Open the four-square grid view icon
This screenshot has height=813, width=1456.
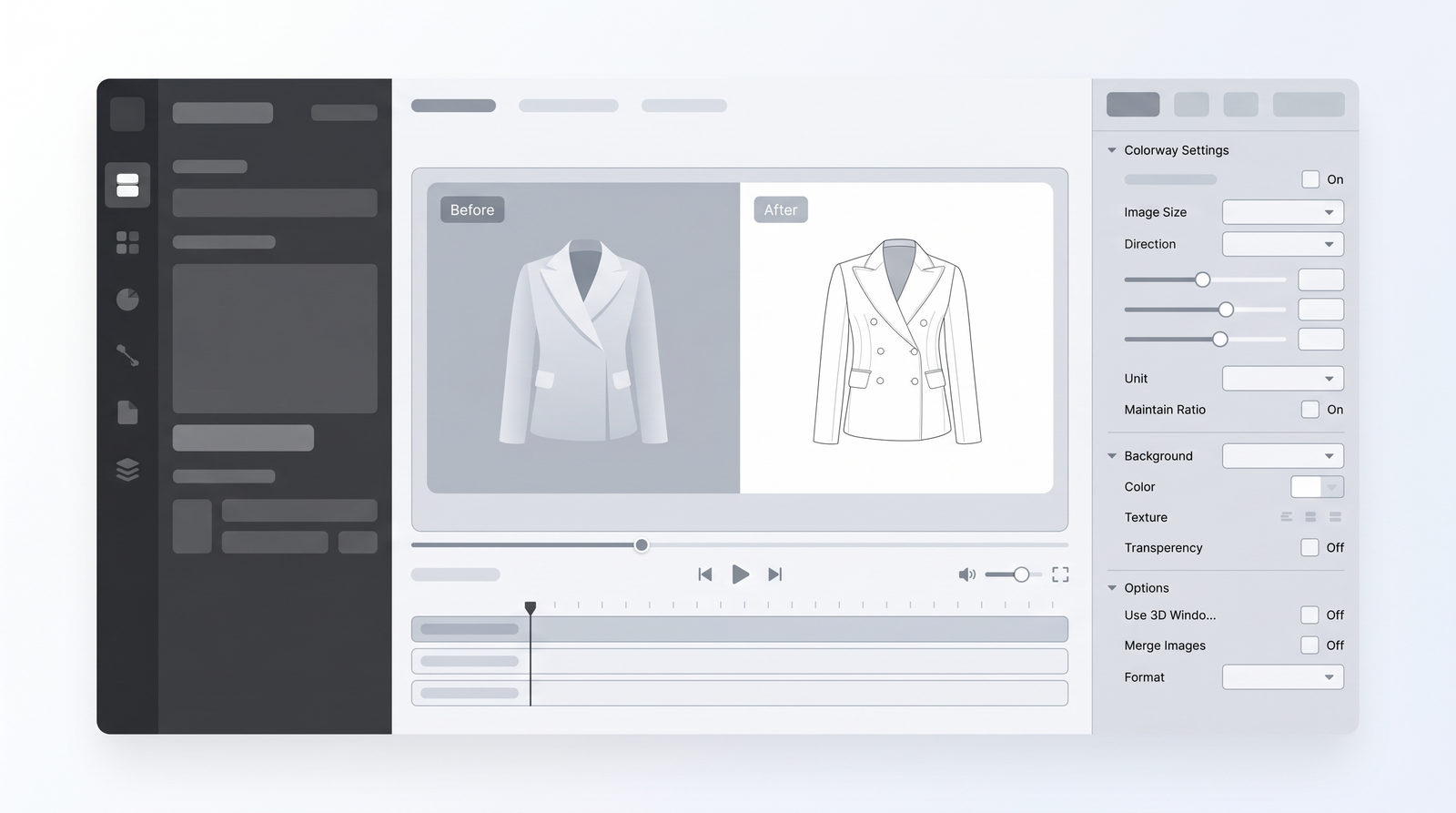(x=127, y=242)
